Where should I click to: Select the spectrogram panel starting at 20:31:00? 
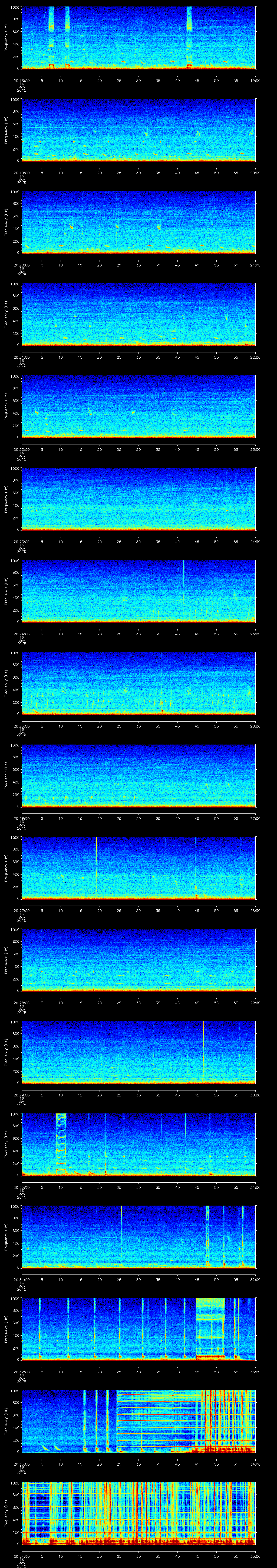tap(138, 1237)
